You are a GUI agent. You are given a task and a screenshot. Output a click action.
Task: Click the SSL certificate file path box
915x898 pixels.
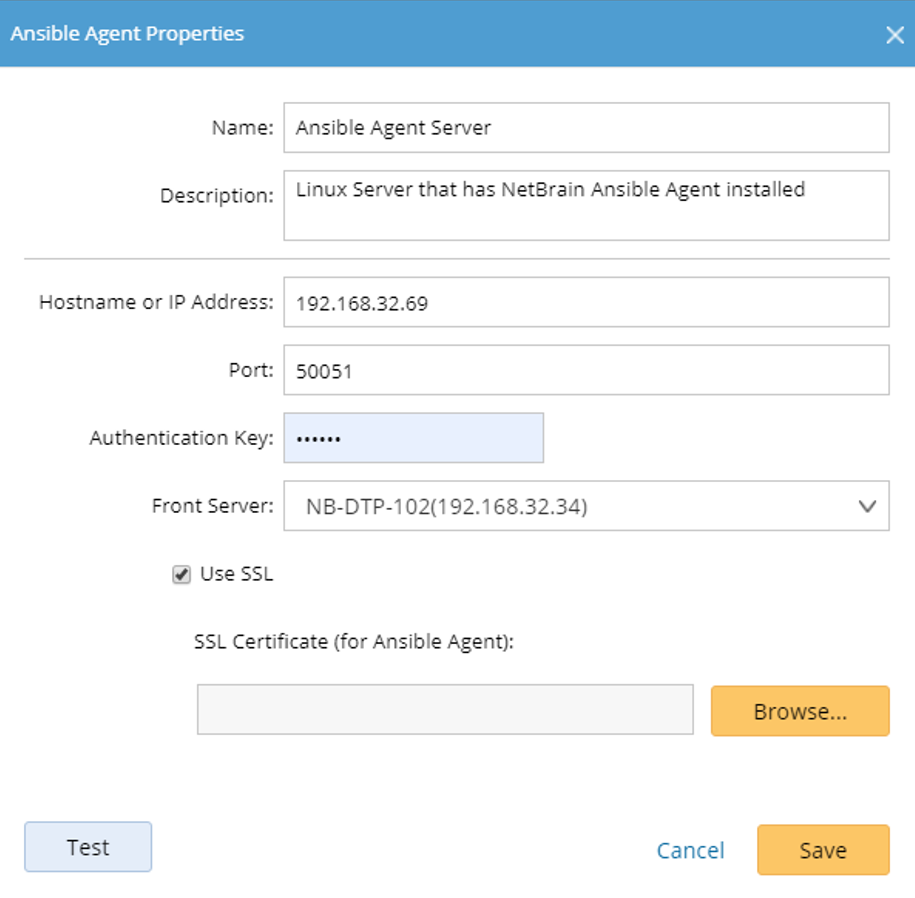tap(445, 710)
